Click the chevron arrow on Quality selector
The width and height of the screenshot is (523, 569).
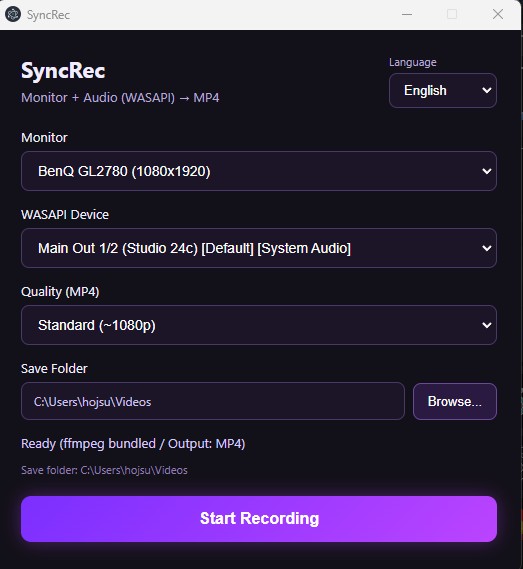(487, 325)
